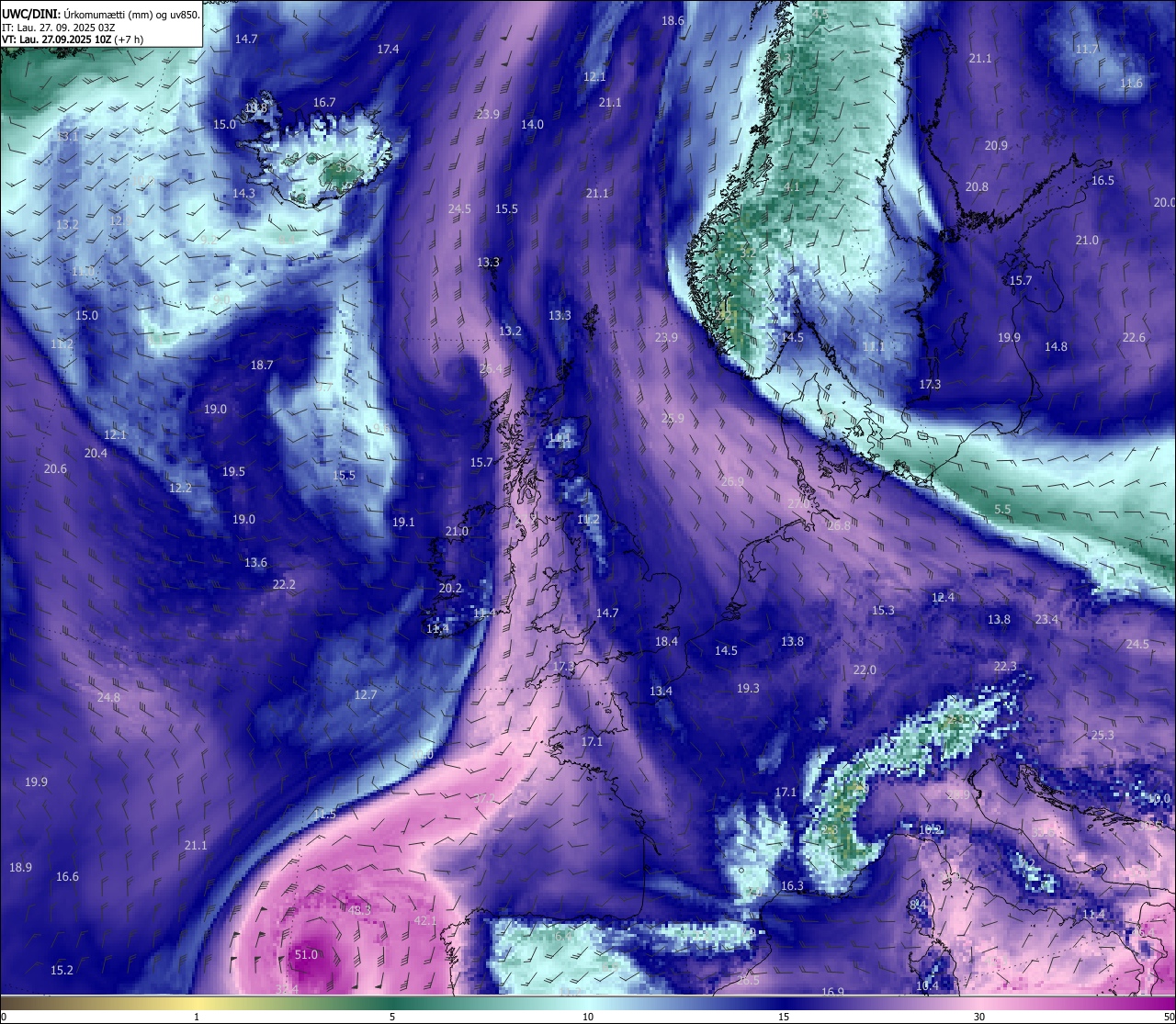The width and height of the screenshot is (1176, 1024).
Task: Click the 16.3 value label
Action: point(792,886)
